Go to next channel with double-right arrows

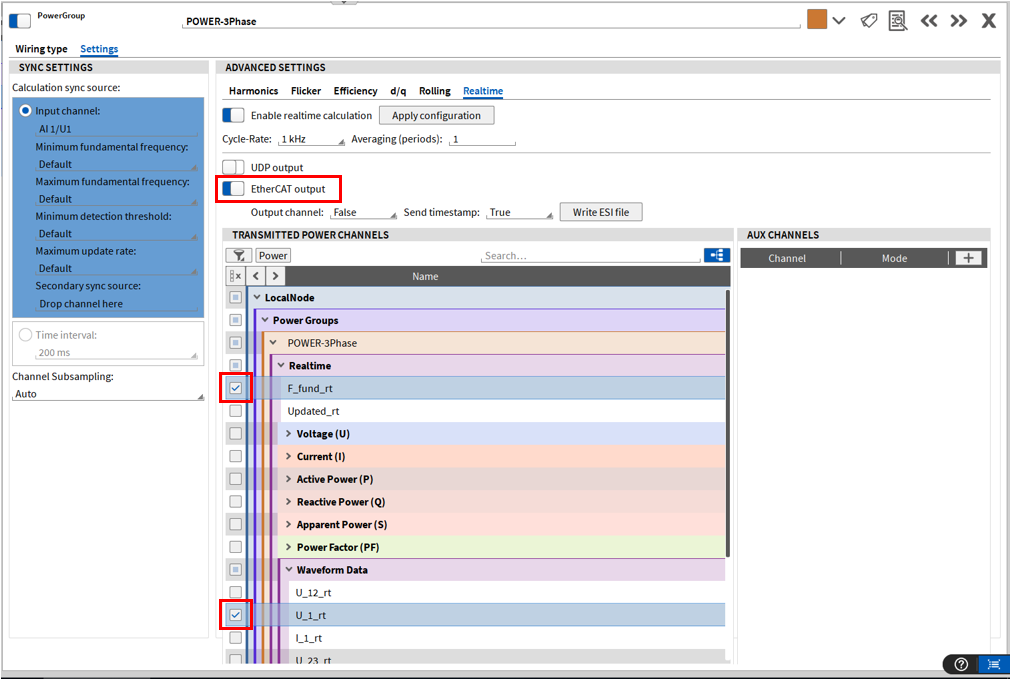959,21
